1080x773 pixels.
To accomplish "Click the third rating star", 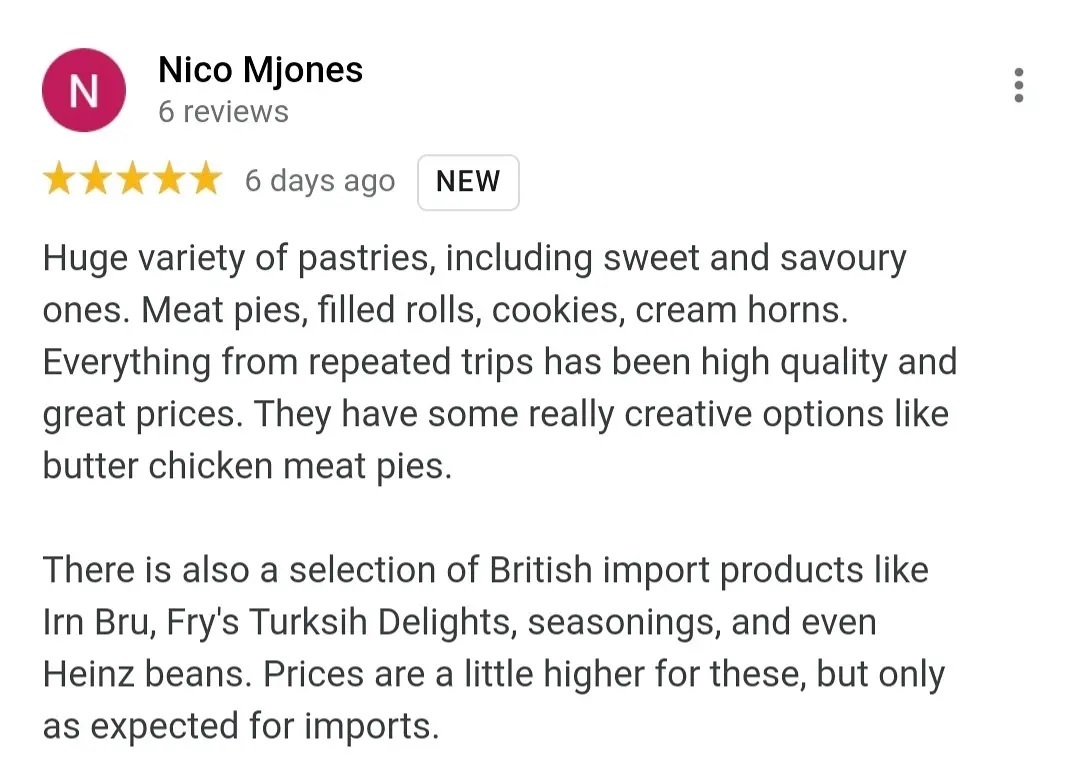I will pyautogui.click(x=132, y=181).
